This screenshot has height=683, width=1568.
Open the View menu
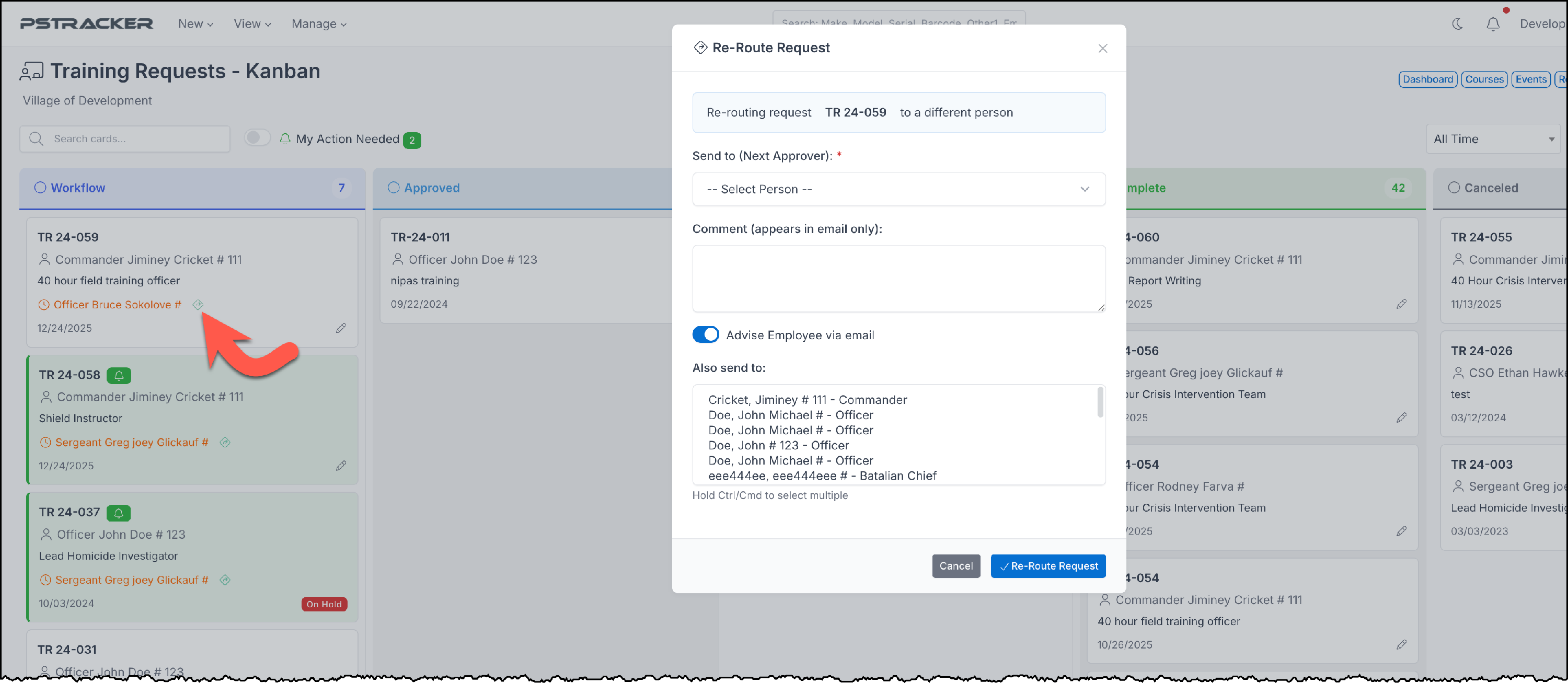[252, 24]
